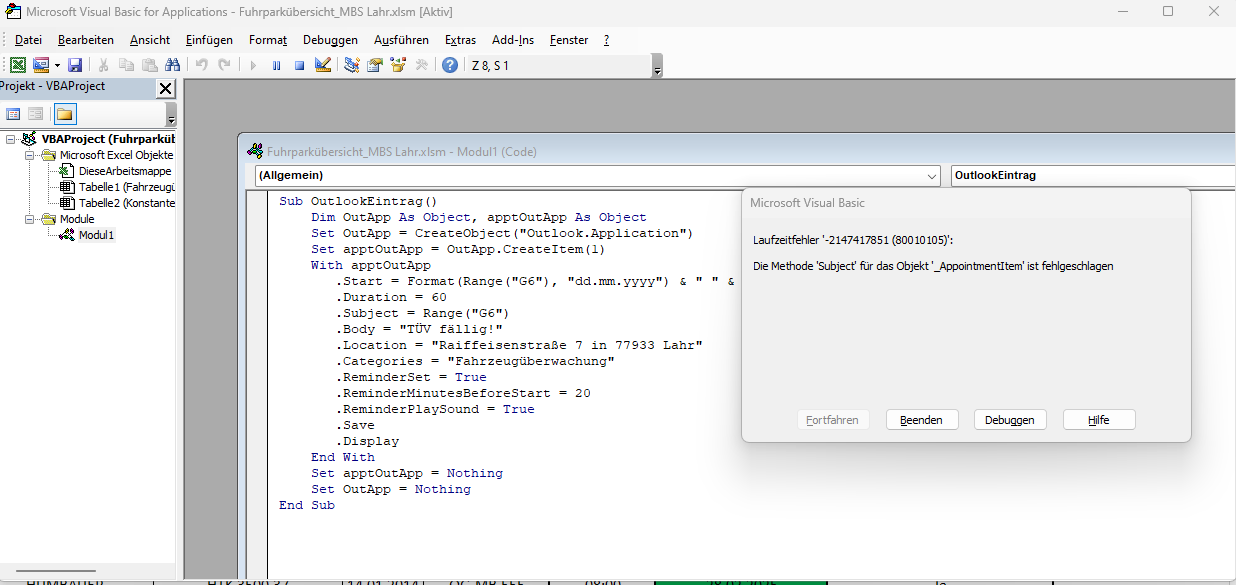Image resolution: width=1236 pixels, height=585 pixels.
Task: Open the Einfügen menu
Action: click(209, 40)
